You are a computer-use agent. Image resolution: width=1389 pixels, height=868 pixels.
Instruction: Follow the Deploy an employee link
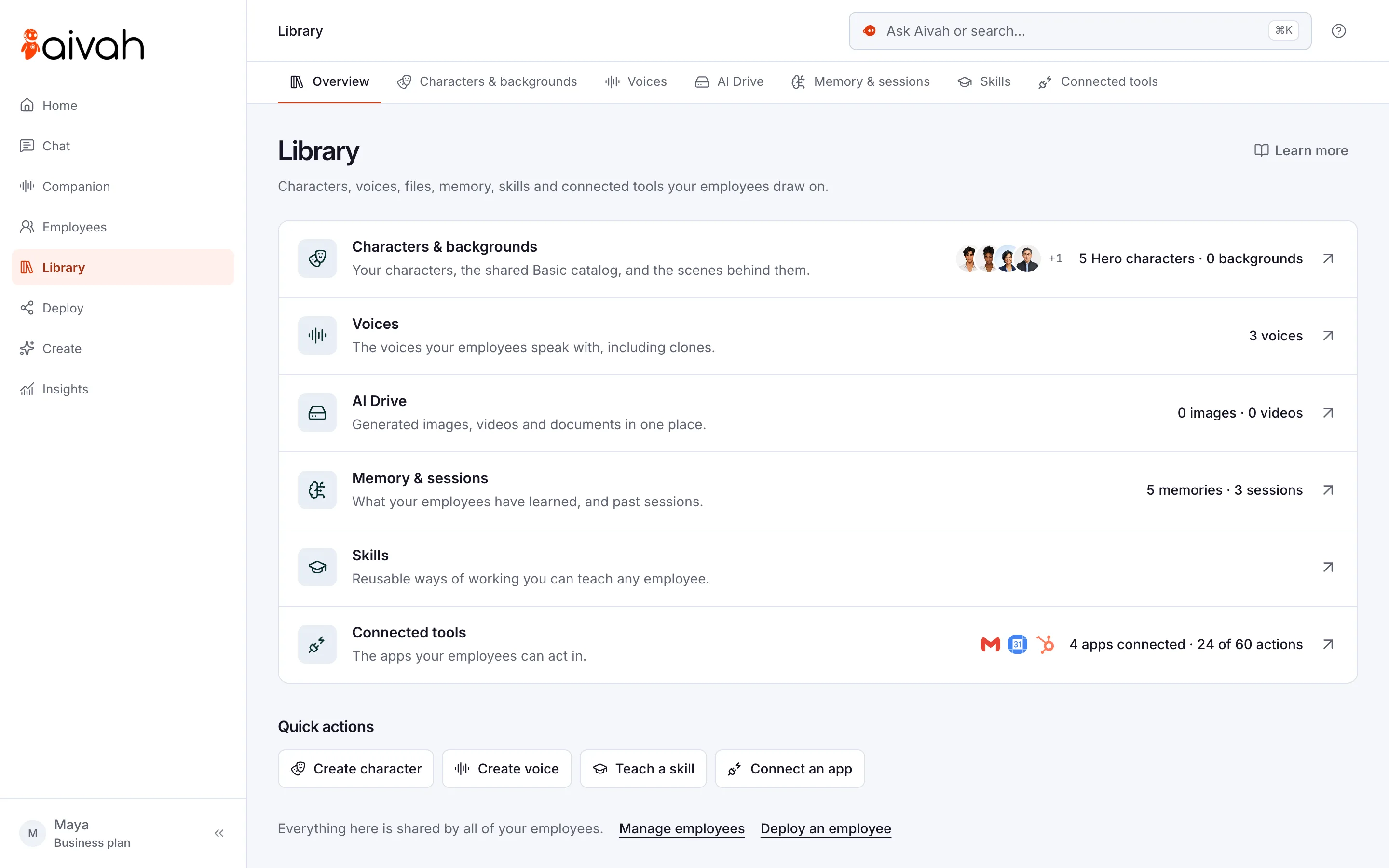coord(825,828)
